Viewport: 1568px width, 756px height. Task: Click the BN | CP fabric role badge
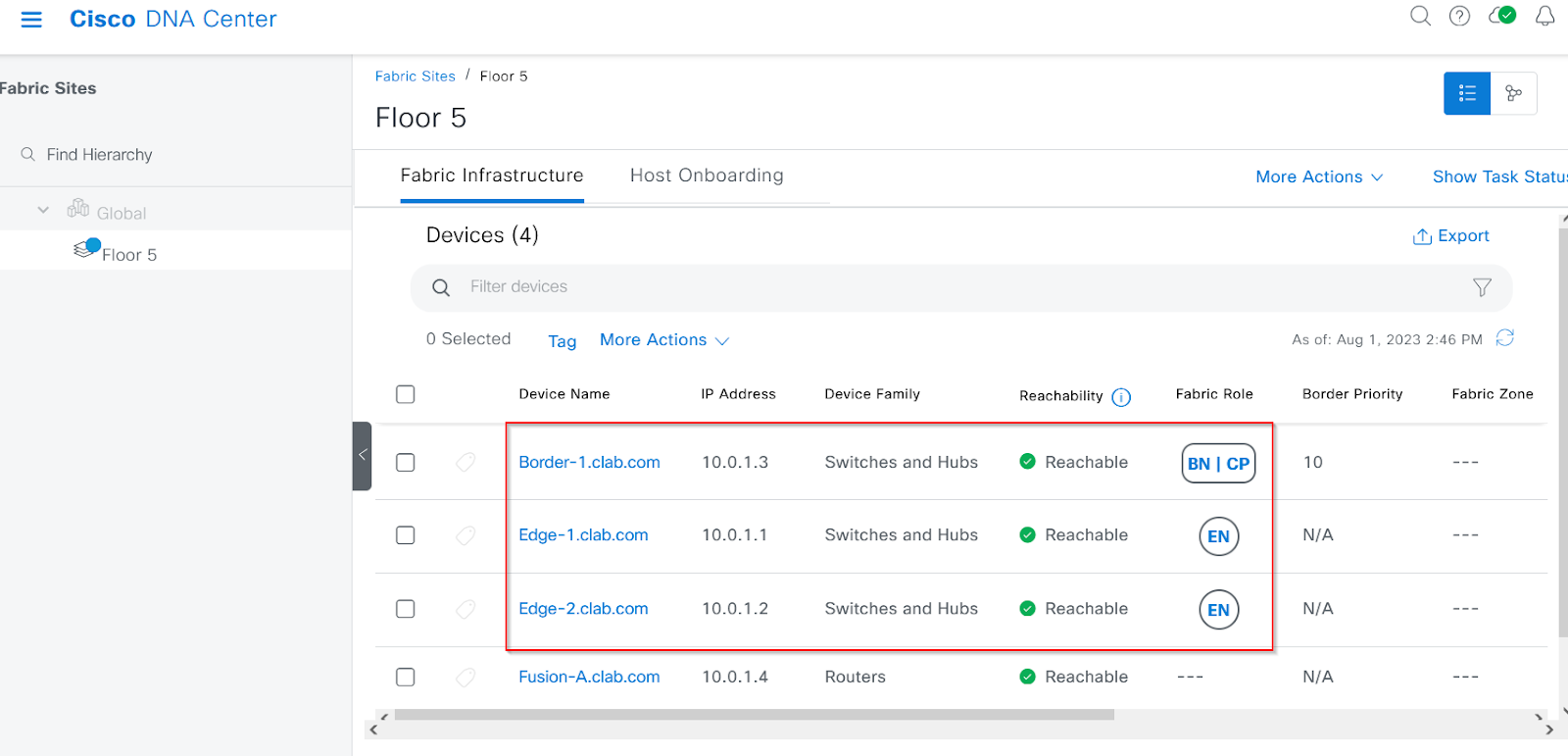[x=1218, y=464]
